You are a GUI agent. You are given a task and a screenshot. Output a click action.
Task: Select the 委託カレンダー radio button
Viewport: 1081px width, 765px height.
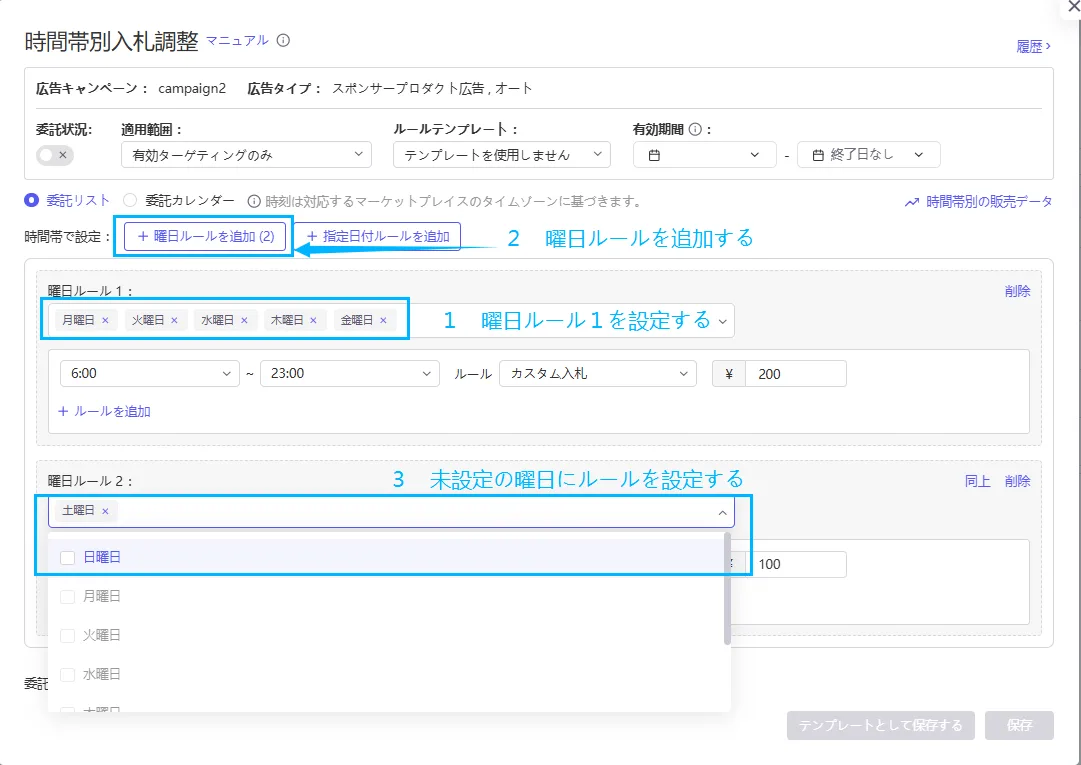tap(130, 201)
